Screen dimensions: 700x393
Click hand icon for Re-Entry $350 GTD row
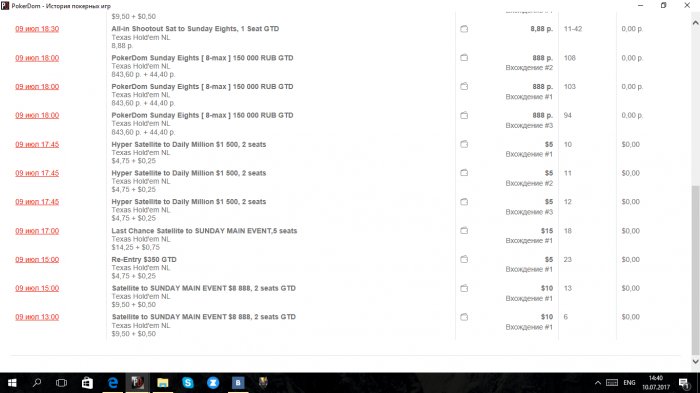pos(464,259)
